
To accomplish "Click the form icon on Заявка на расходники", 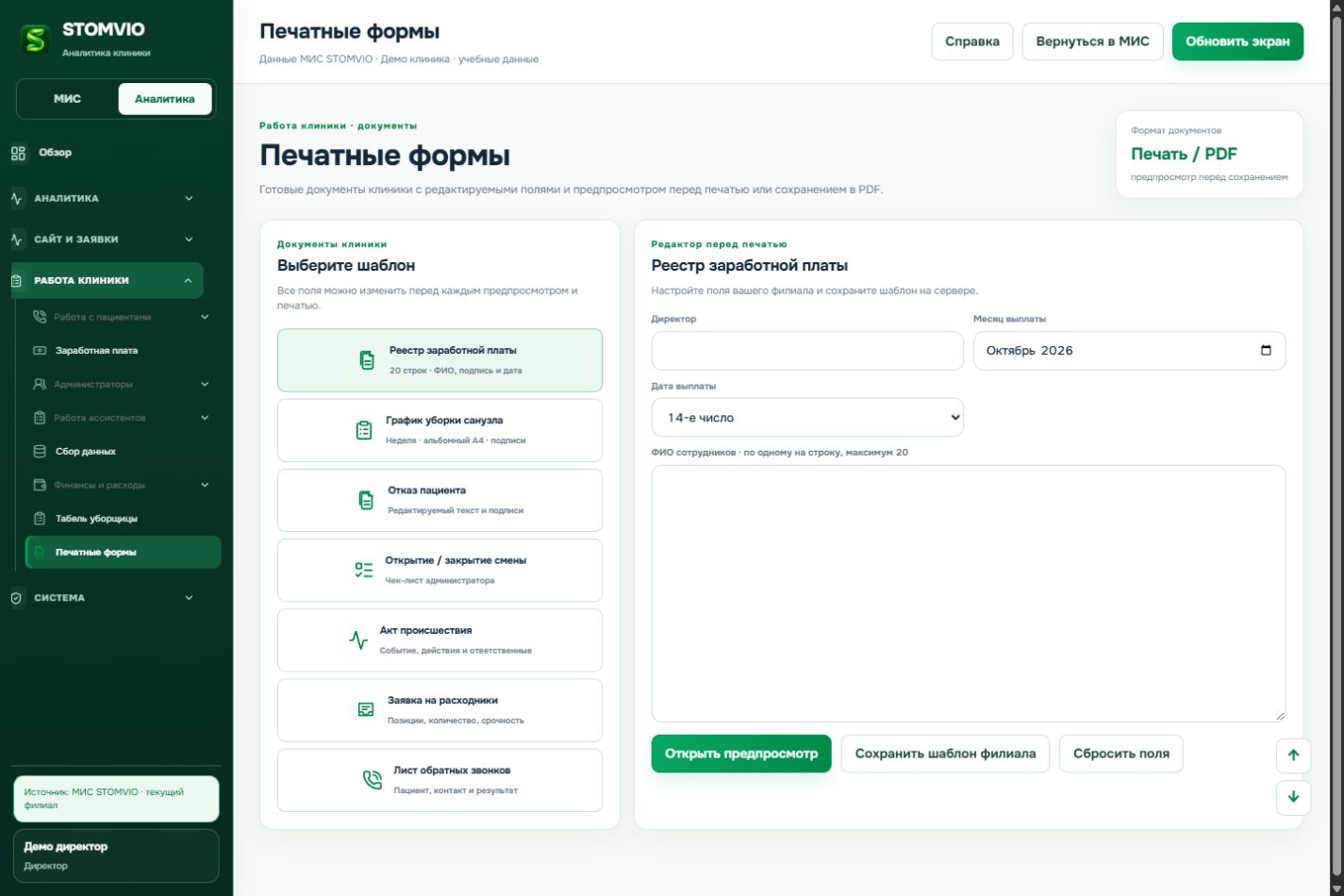I will (x=366, y=710).
